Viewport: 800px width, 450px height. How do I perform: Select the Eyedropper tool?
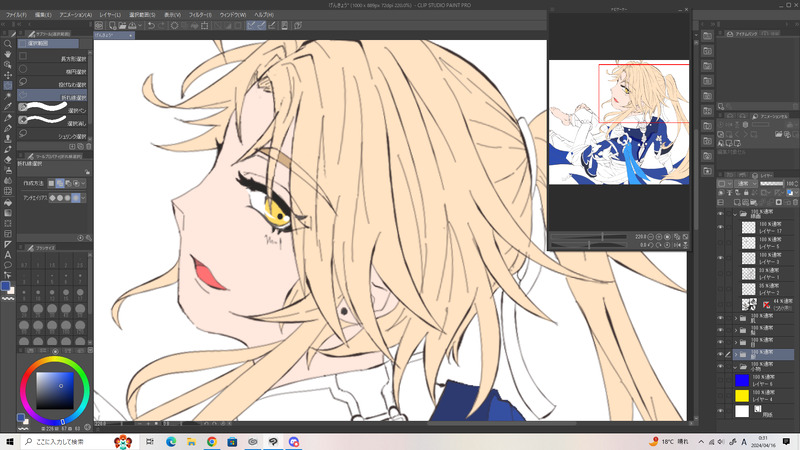click(8, 107)
